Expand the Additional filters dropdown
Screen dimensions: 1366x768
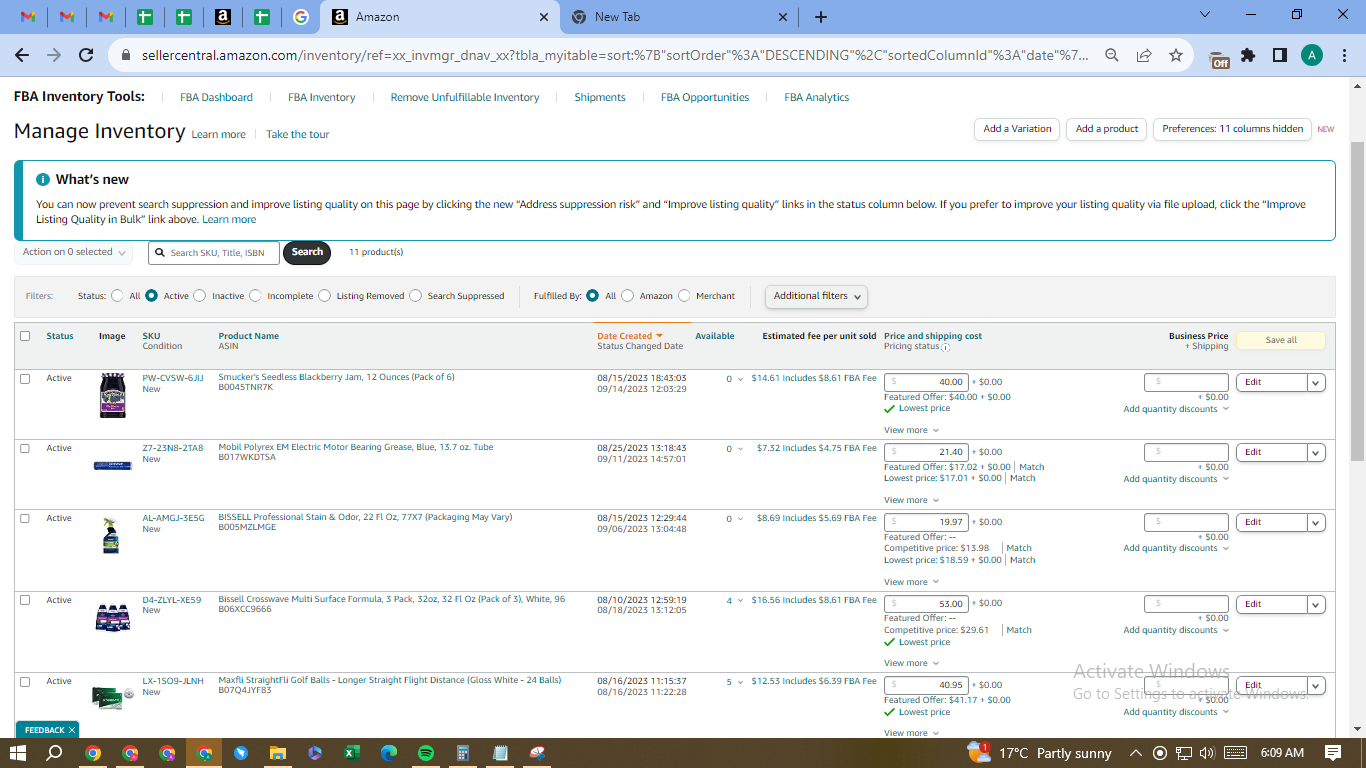[816, 296]
